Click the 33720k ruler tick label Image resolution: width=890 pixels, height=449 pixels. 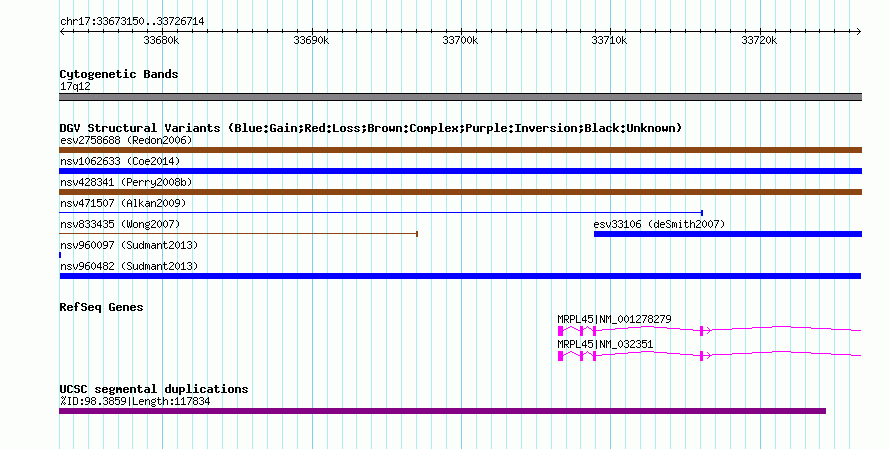point(759,40)
